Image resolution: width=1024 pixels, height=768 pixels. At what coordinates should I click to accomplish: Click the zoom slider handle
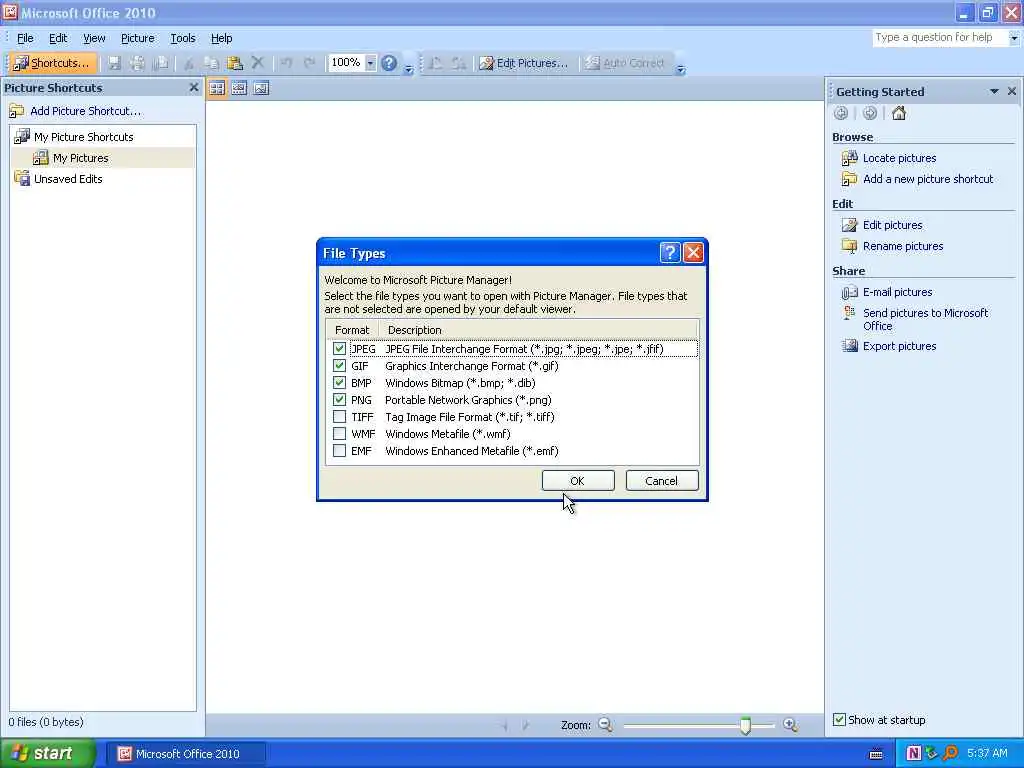[x=745, y=725]
